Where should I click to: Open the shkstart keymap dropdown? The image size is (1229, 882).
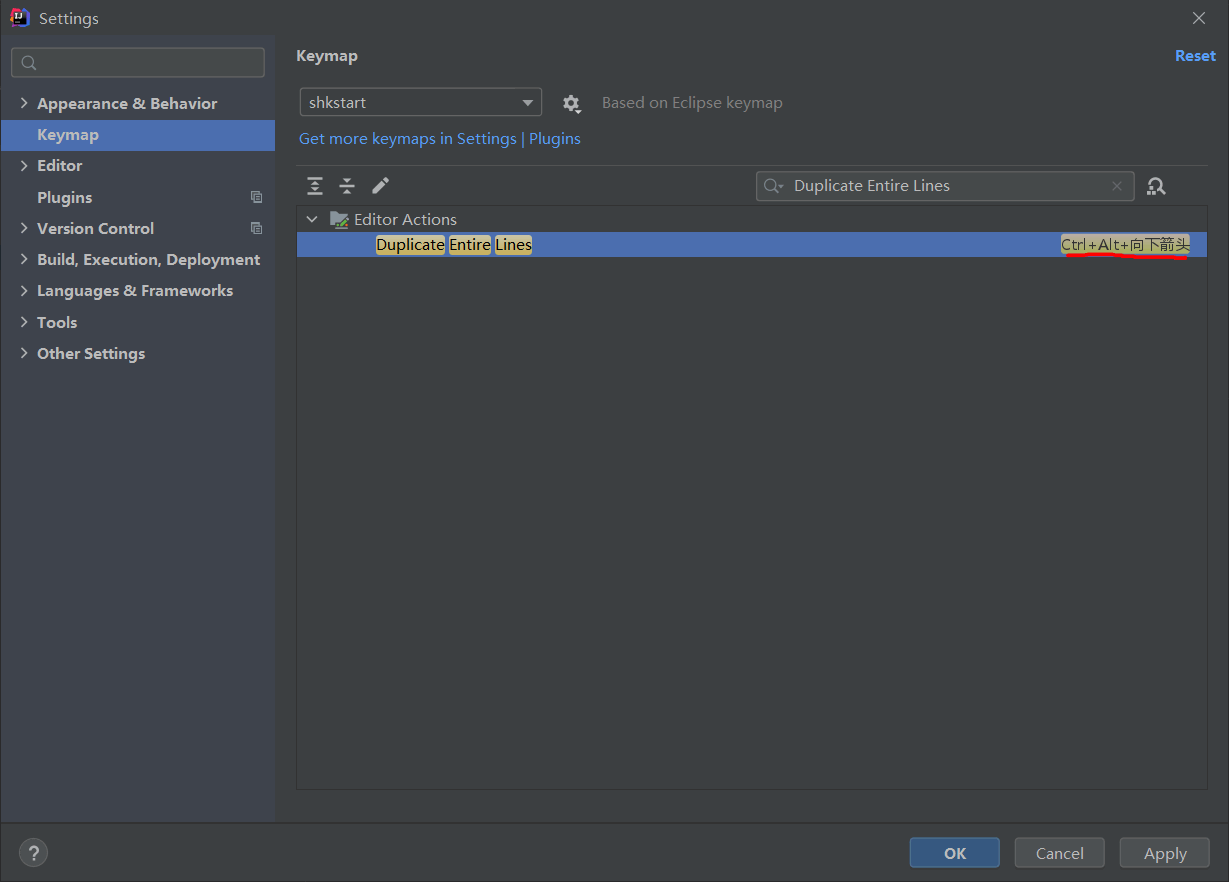point(421,102)
